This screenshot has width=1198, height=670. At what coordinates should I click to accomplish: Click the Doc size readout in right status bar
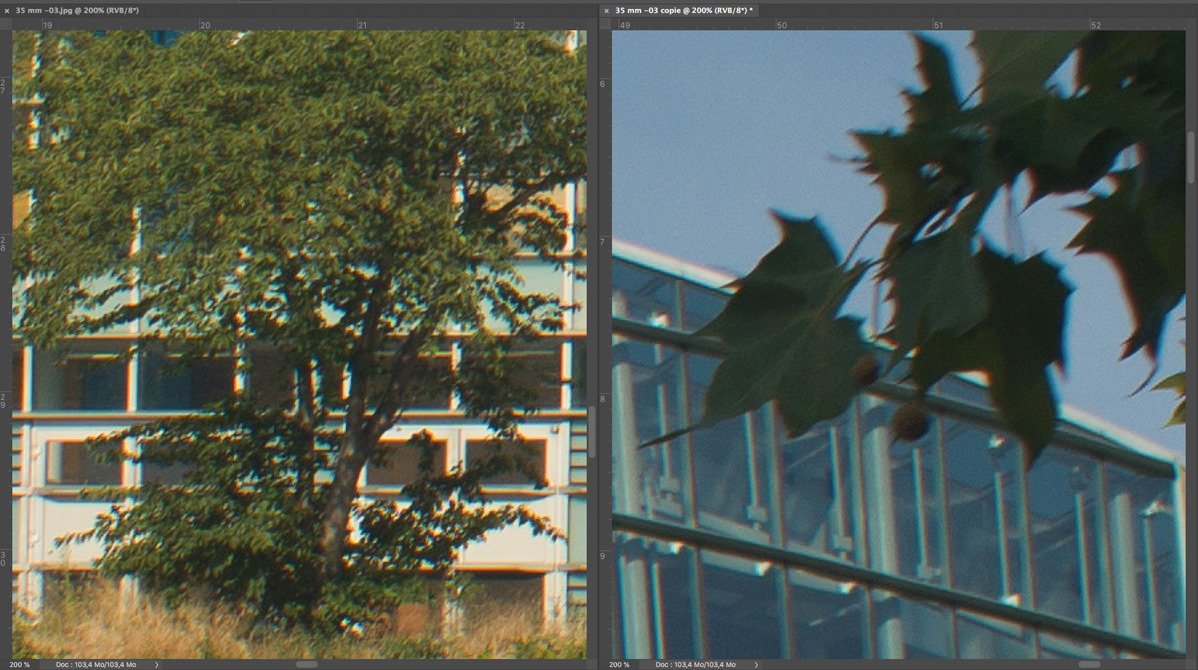click(x=696, y=664)
